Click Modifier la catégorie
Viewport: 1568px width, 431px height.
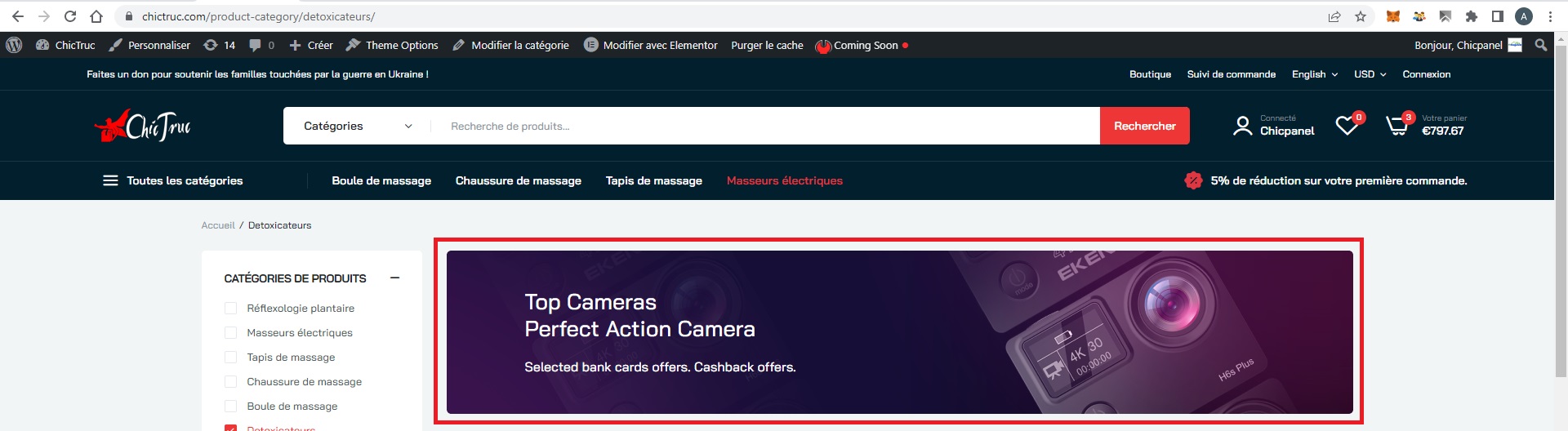[511, 45]
